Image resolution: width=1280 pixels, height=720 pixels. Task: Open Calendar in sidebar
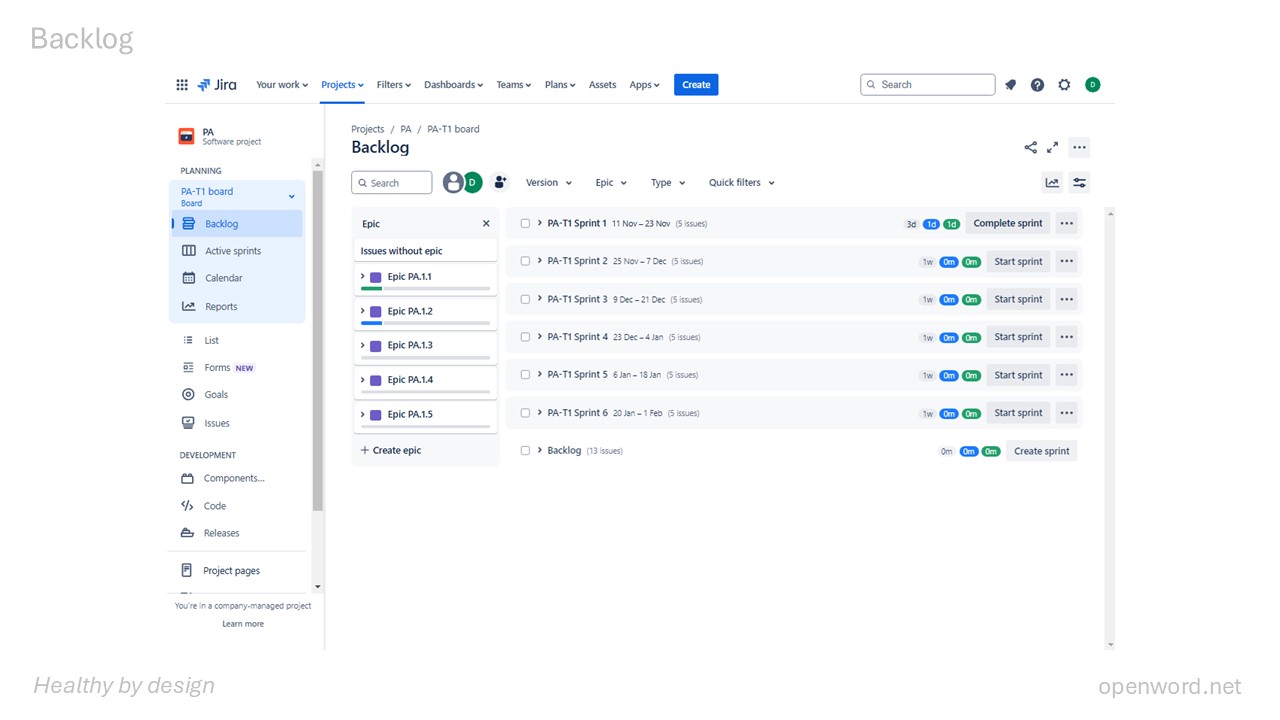(x=237, y=278)
